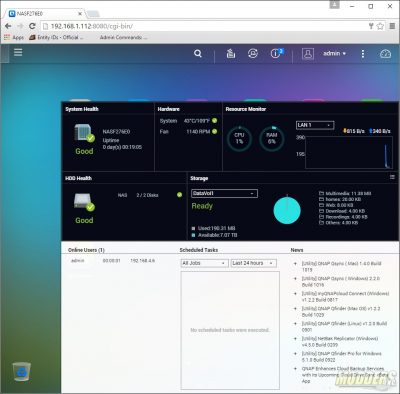Click the browser reload button
The image size is (400, 394).
32,26
